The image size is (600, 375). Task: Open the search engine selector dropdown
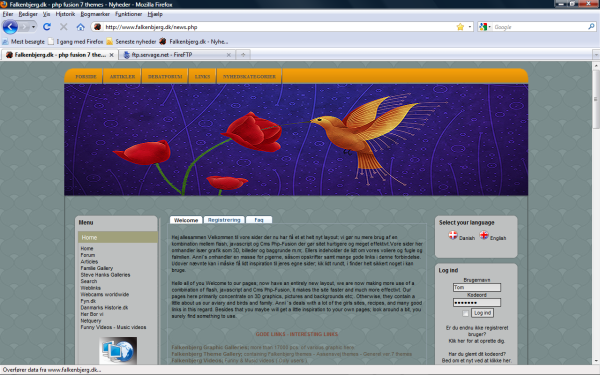click(485, 27)
